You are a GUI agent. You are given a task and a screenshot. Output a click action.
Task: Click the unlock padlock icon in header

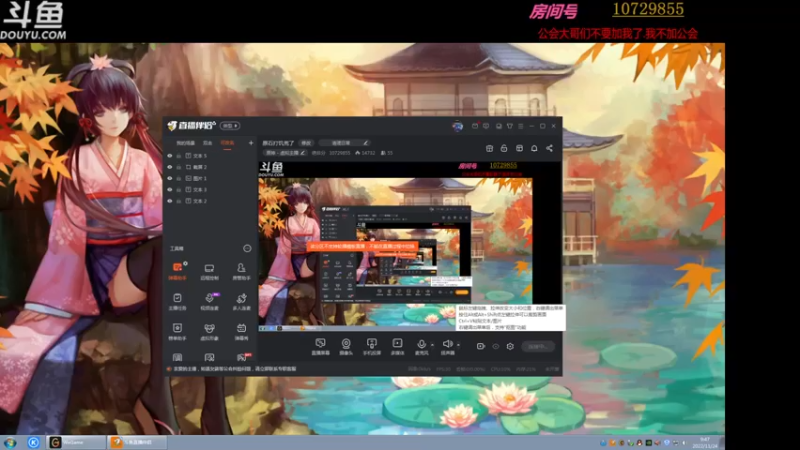click(504, 148)
